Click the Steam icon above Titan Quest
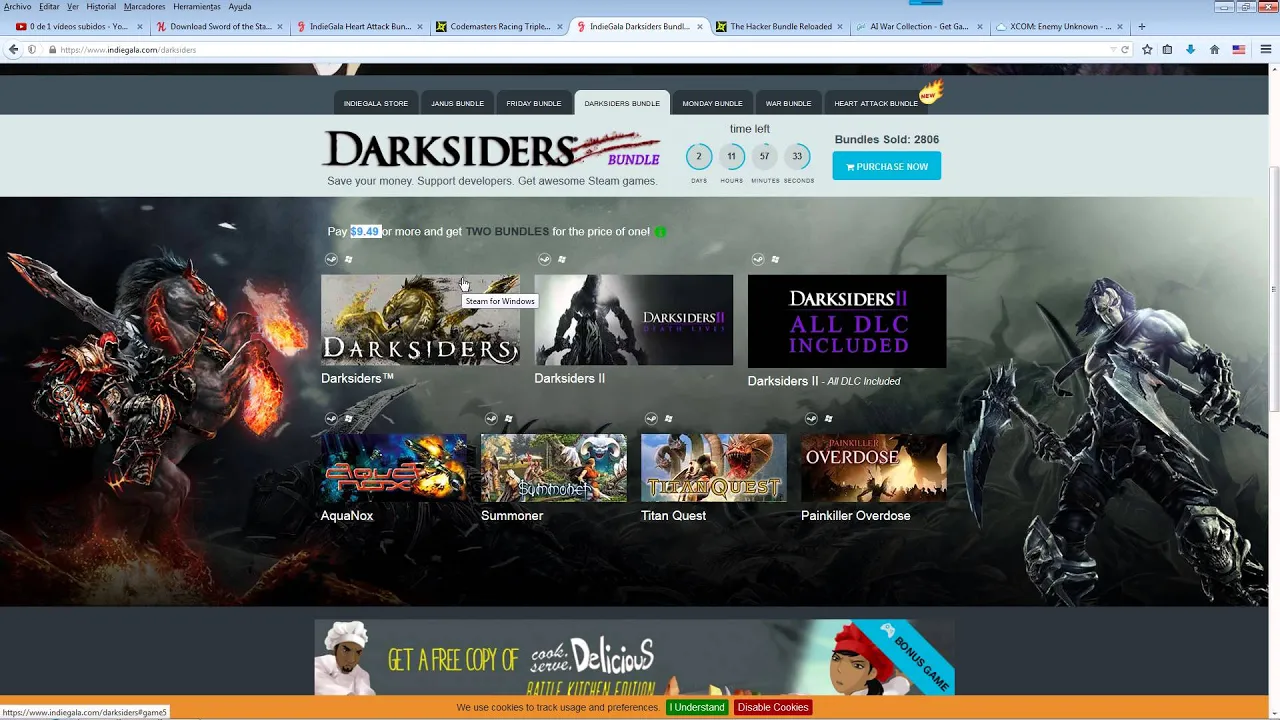 coord(651,418)
